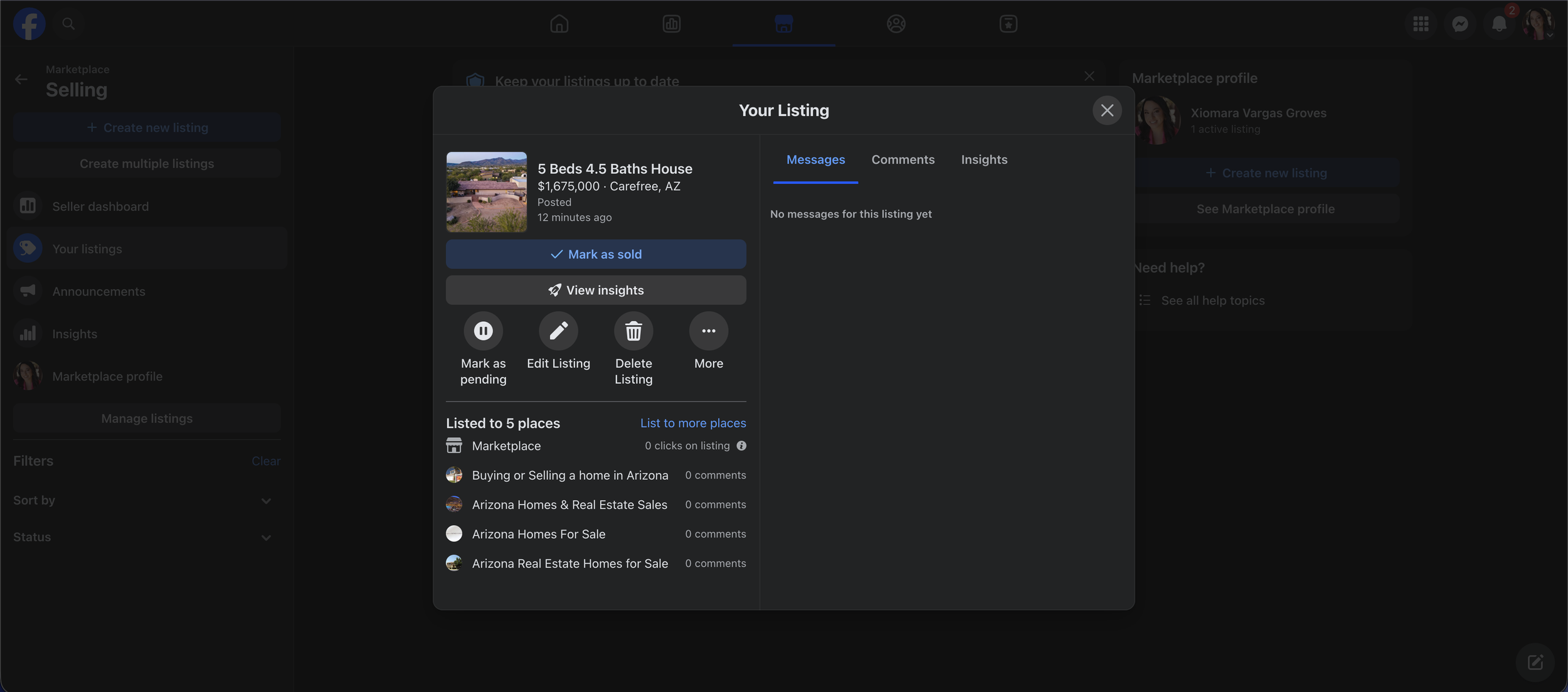1568x692 pixels.
Task: Click the house listing thumbnail photo
Action: pos(486,192)
